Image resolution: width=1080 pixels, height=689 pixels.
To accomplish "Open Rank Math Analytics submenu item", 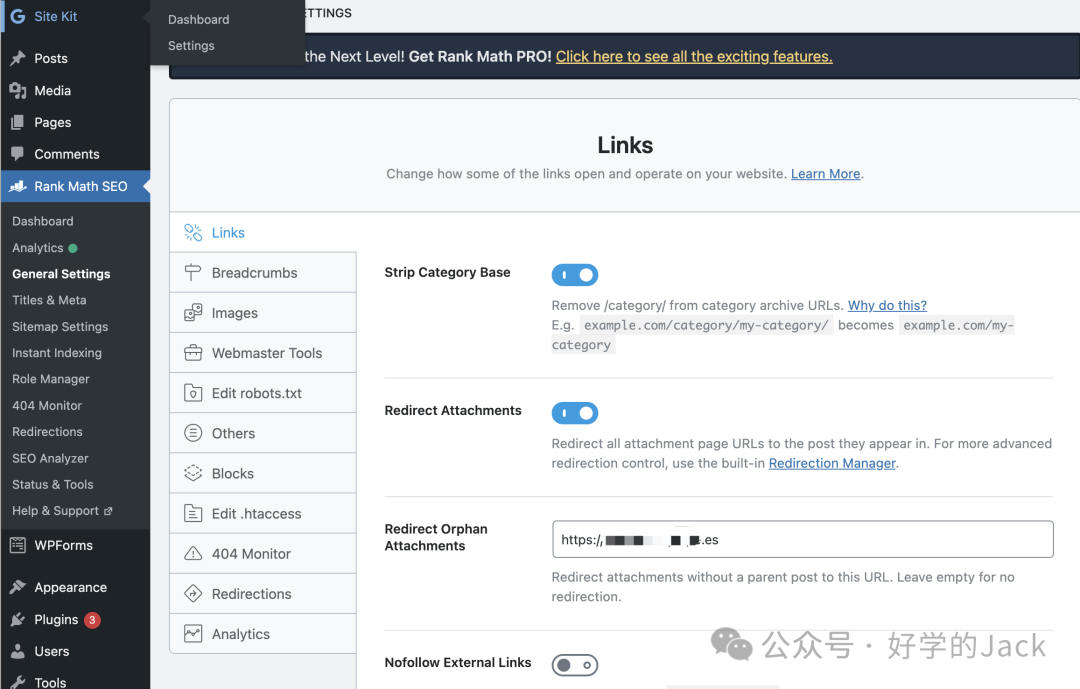I will pyautogui.click(x=38, y=247).
